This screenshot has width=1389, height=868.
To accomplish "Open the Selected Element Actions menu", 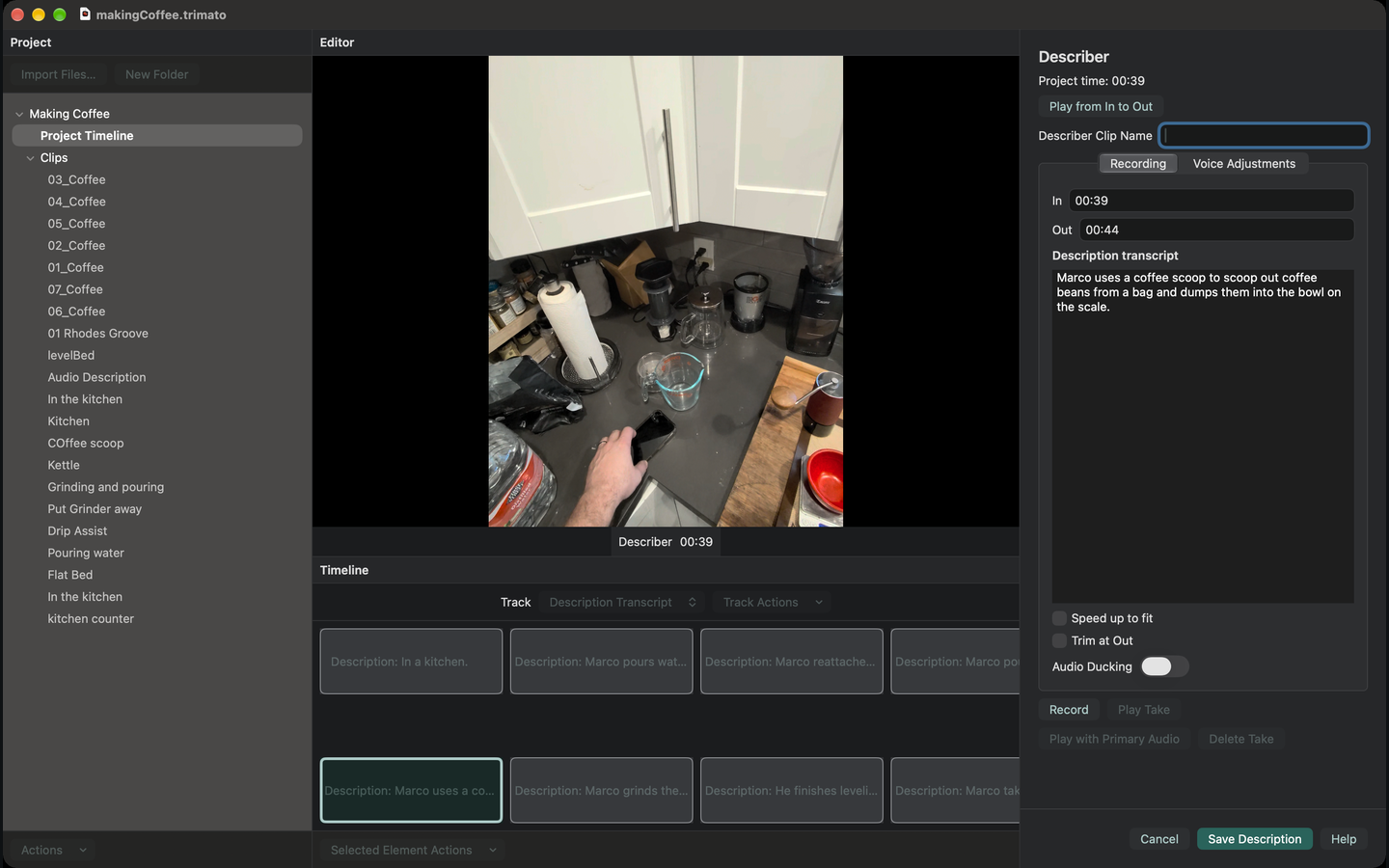I will [413, 850].
